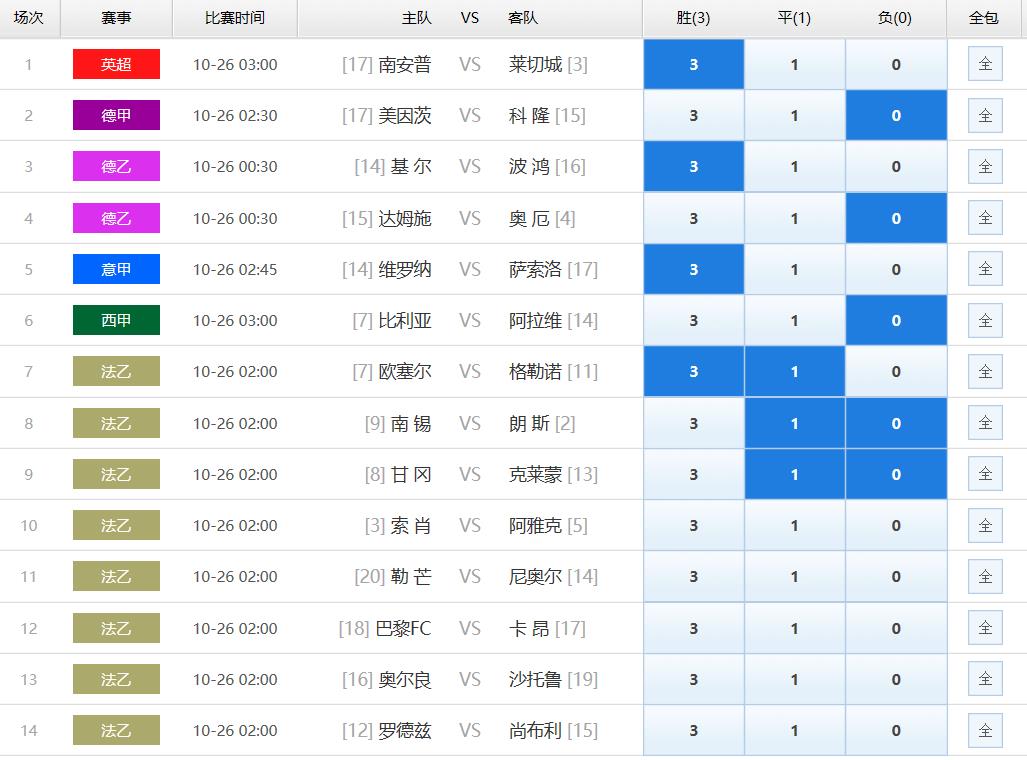Viewport: 1027px width, 760px height.
Task: Click 全 button for match 14 罗德兹
Action: 985,731
